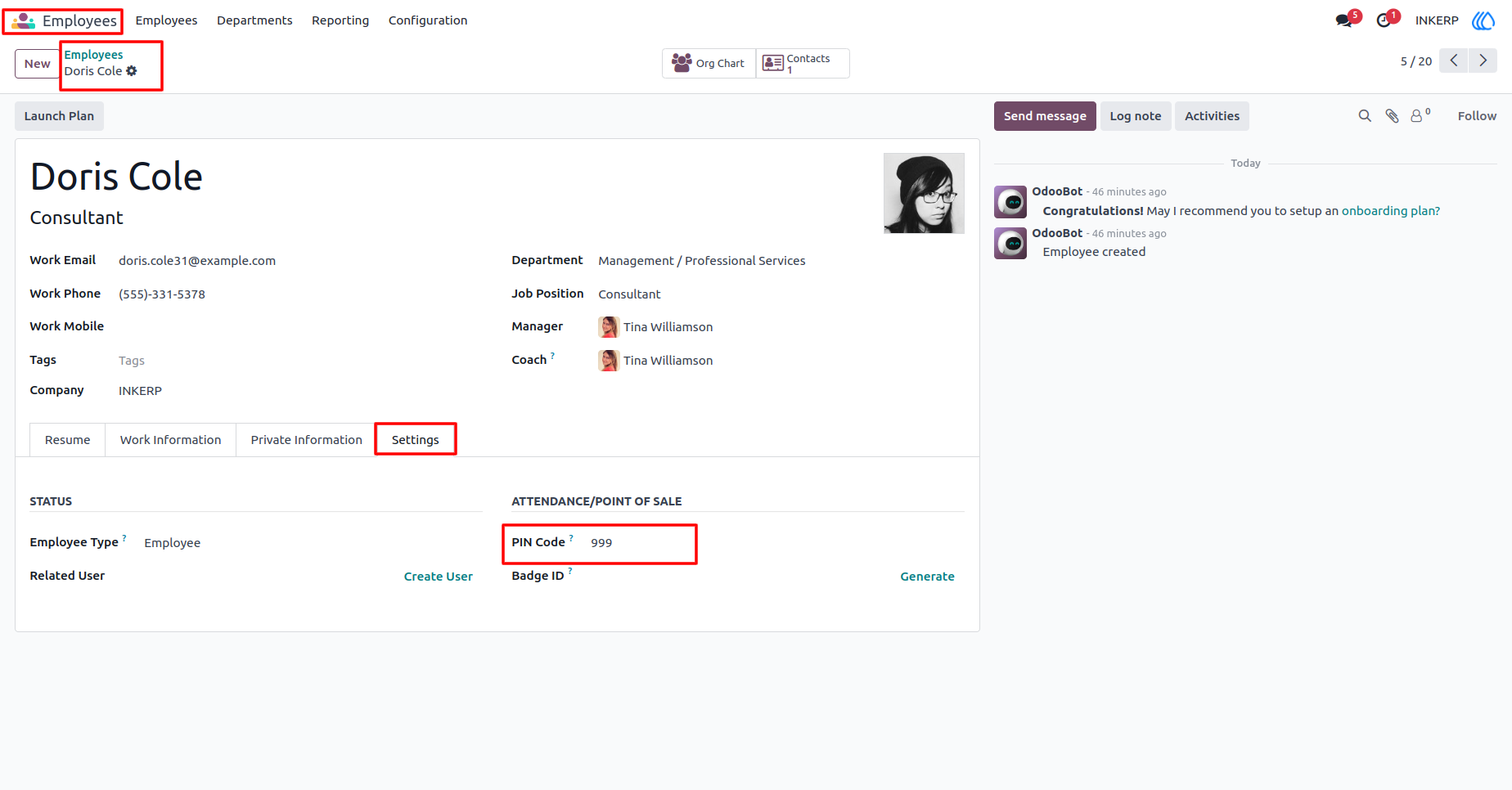Open the Configuration menu

coord(428,20)
